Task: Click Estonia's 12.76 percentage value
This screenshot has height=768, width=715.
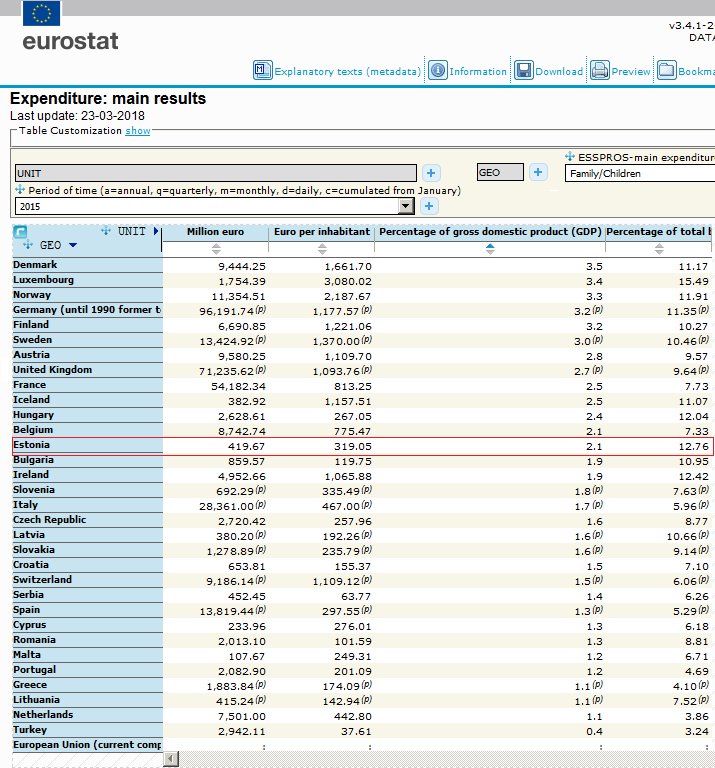Action: click(x=693, y=447)
